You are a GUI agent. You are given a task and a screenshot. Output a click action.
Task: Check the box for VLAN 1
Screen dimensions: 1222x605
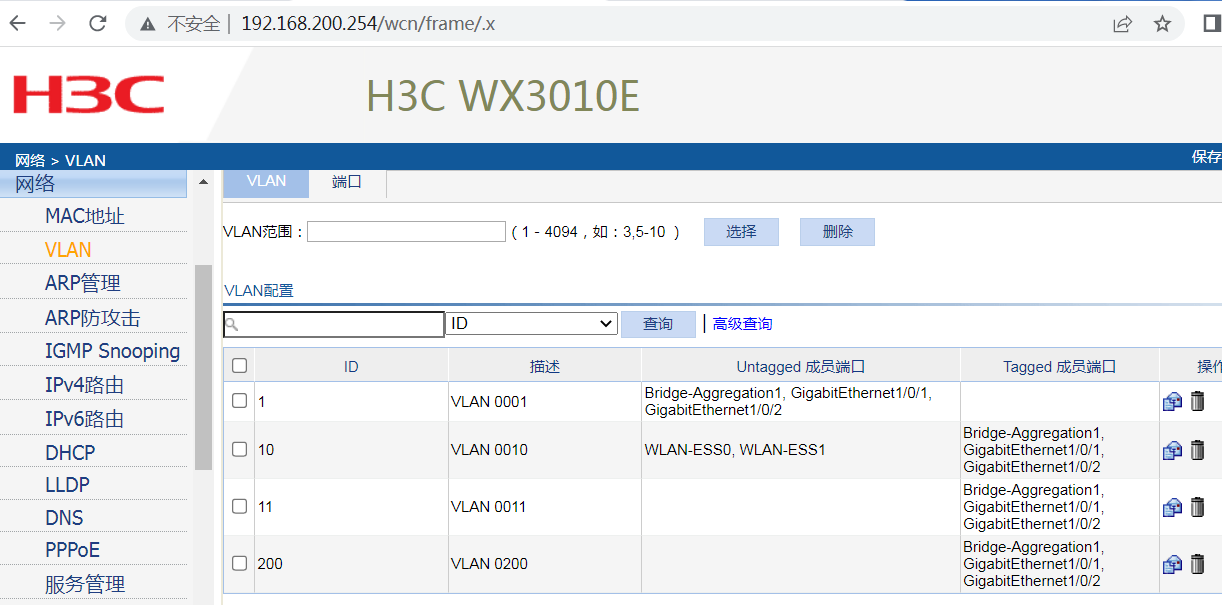239,401
